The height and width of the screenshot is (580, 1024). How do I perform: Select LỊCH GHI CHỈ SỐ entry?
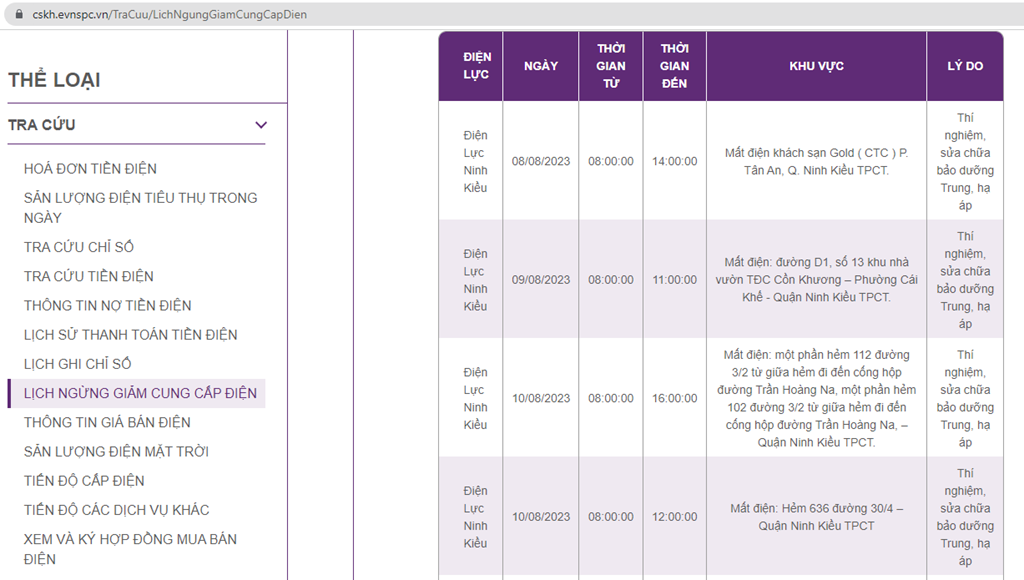[x=78, y=364]
